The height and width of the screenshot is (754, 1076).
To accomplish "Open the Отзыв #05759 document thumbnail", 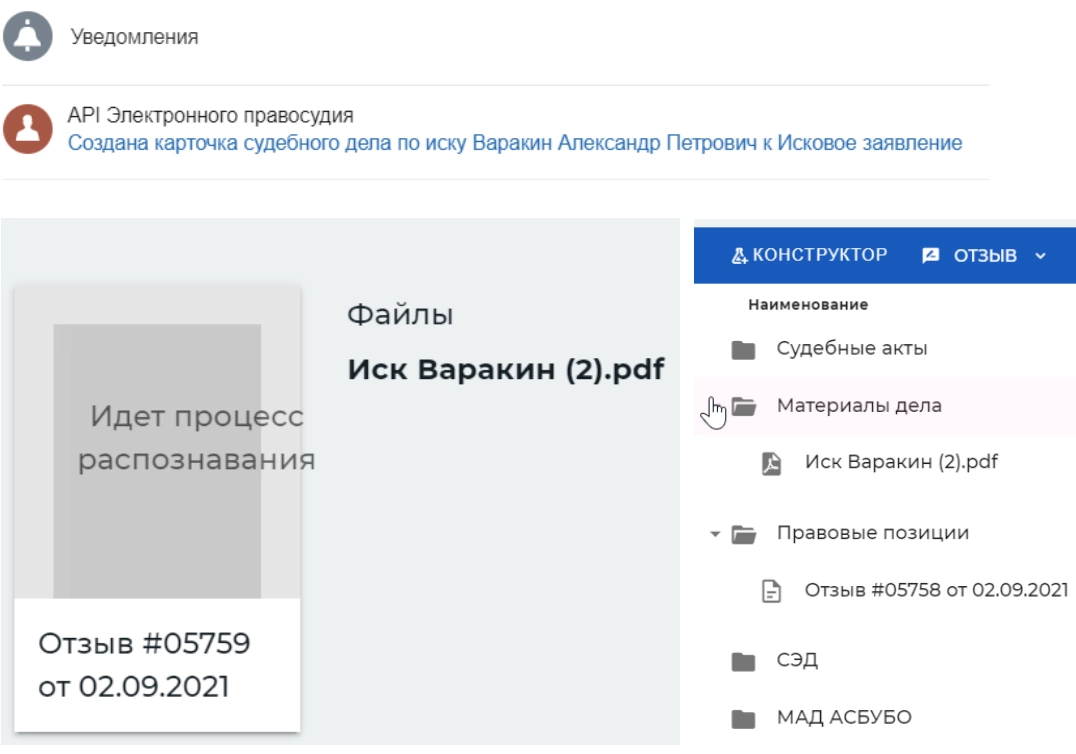I will (x=157, y=460).
